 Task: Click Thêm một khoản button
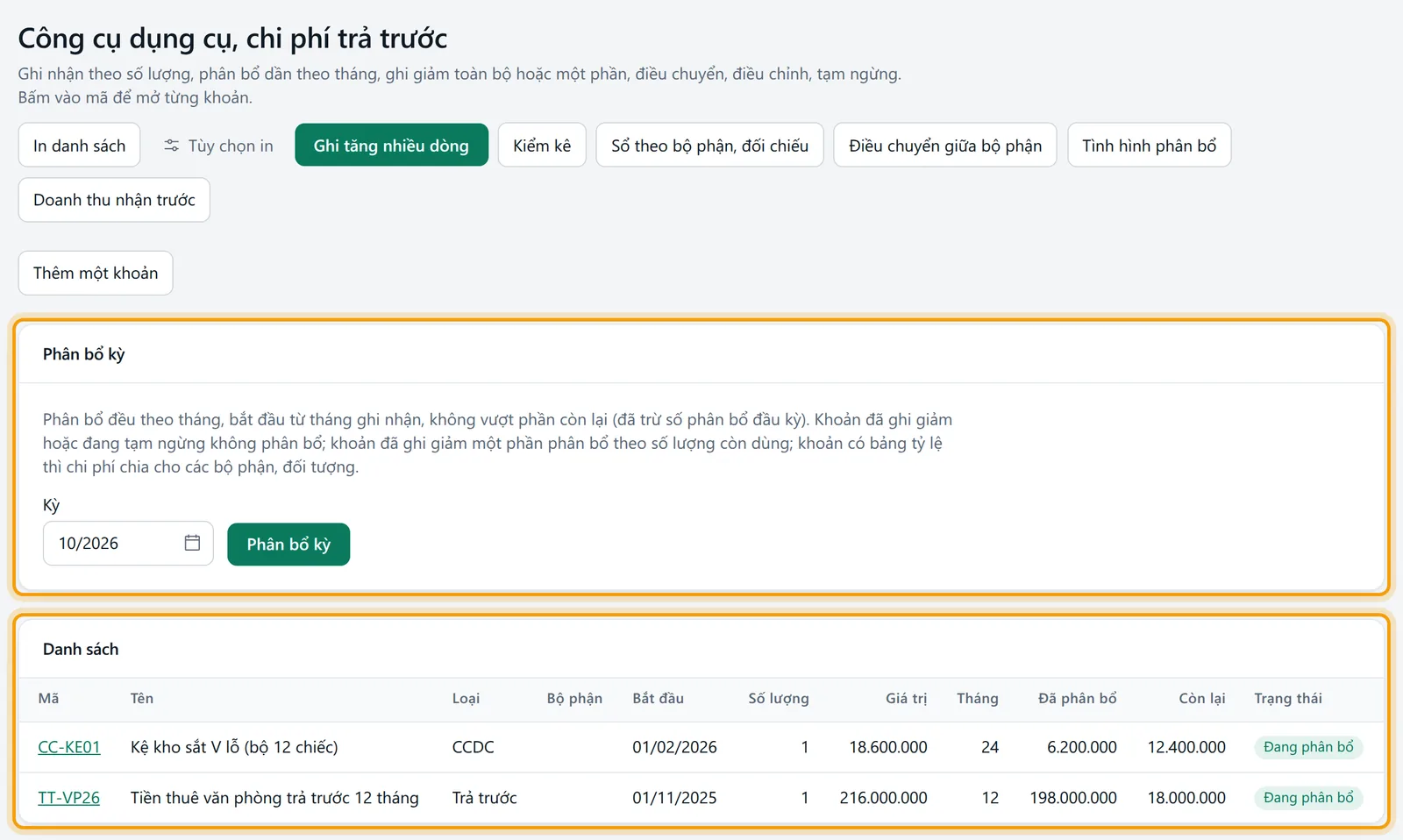click(x=96, y=273)
